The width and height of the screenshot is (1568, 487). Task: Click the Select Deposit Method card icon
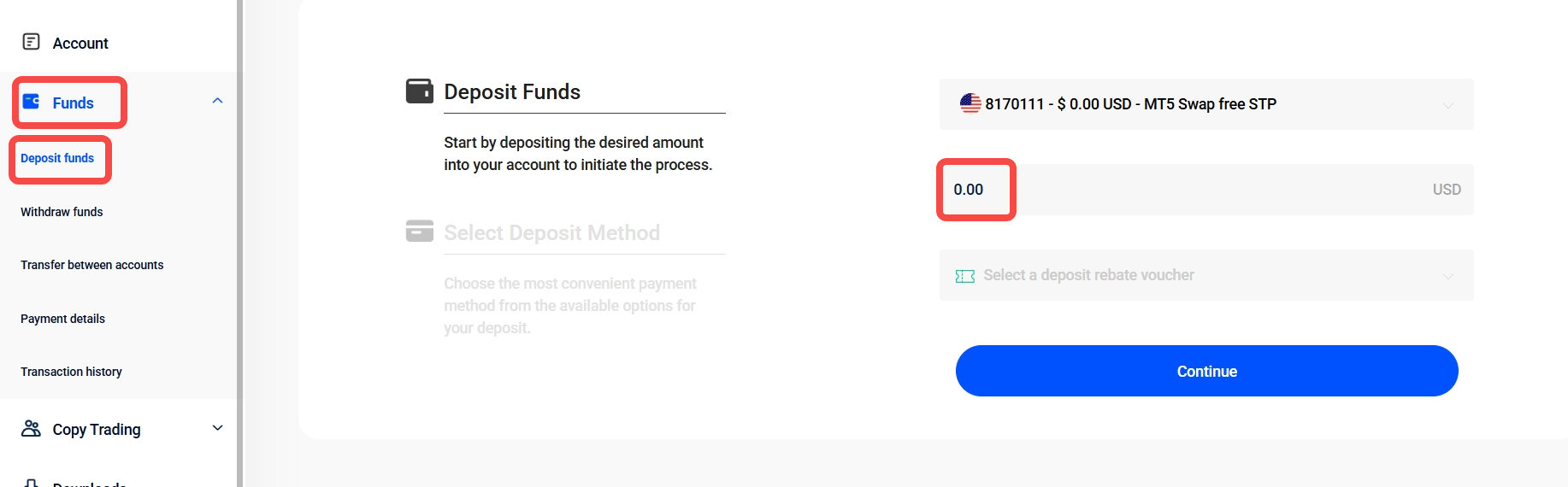419,231
